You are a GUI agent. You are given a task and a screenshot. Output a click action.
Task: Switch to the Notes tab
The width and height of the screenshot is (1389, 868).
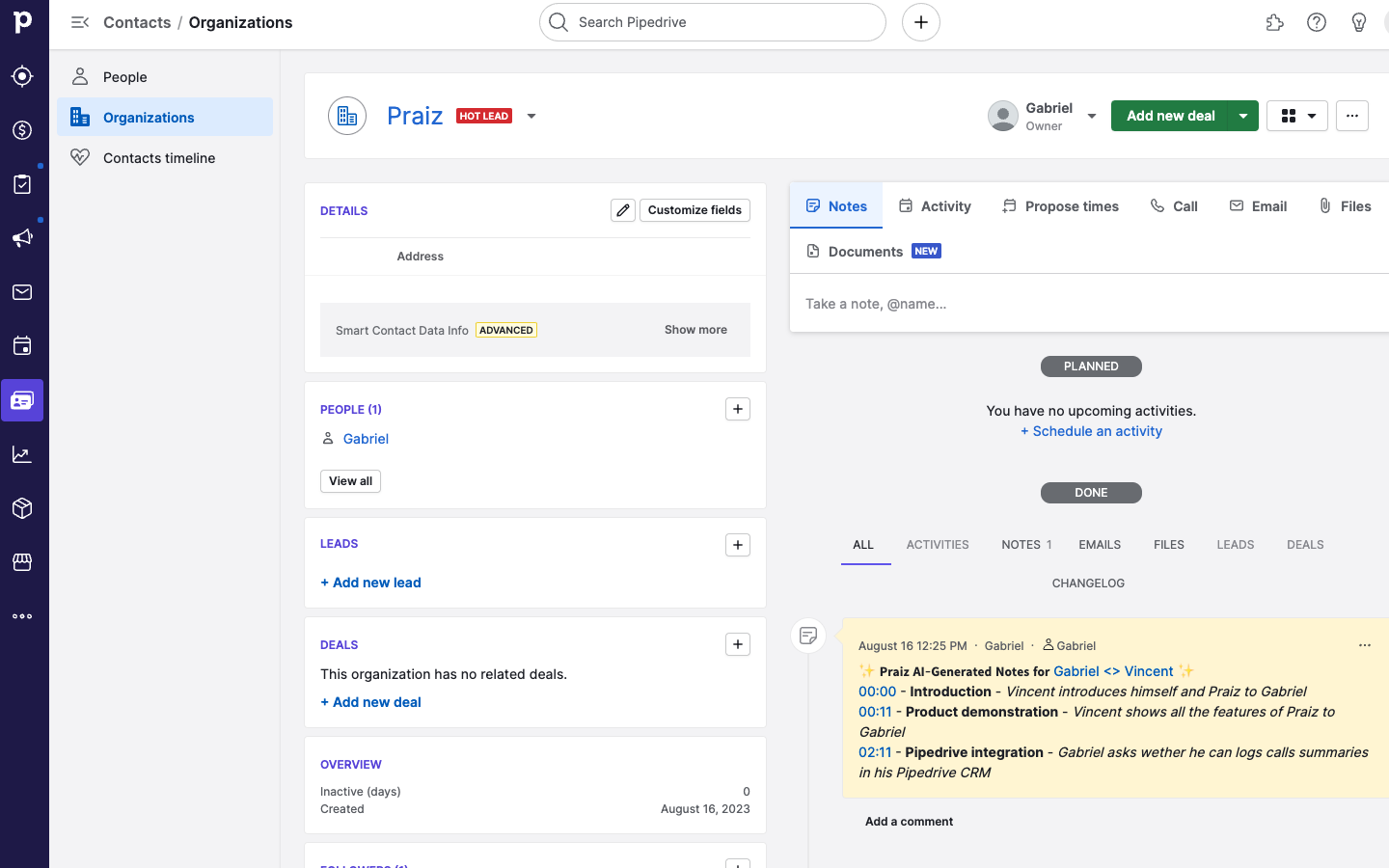coord(836,205)
